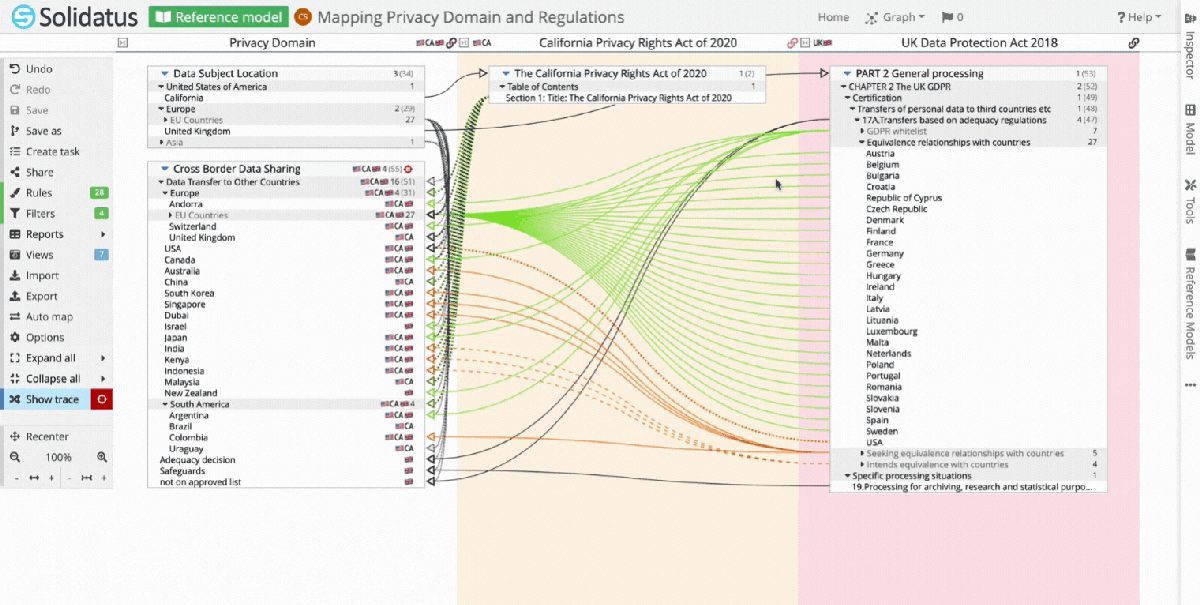The width and height of the screenshot is (1200, 605).
Task: Click the Filters count badge 4
Action: 101,214
